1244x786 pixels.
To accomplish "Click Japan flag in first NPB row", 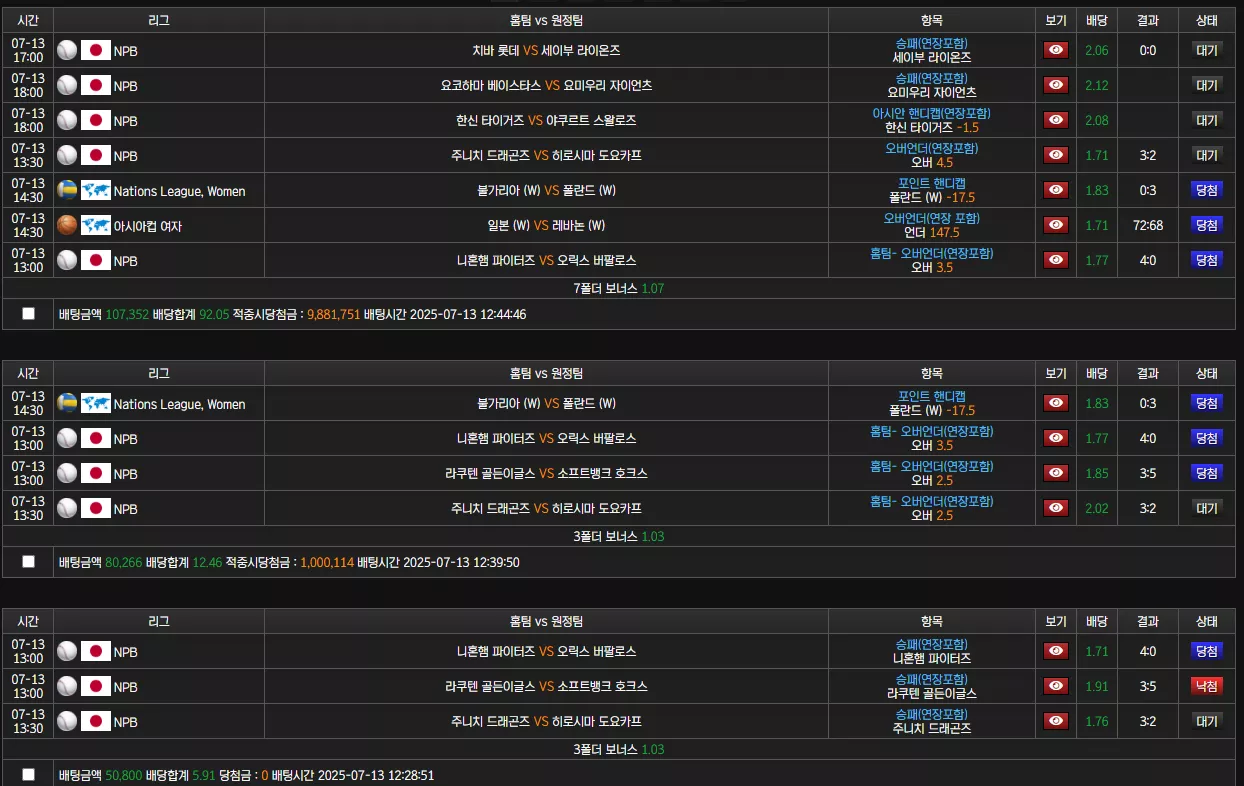I will pos(95,50).
